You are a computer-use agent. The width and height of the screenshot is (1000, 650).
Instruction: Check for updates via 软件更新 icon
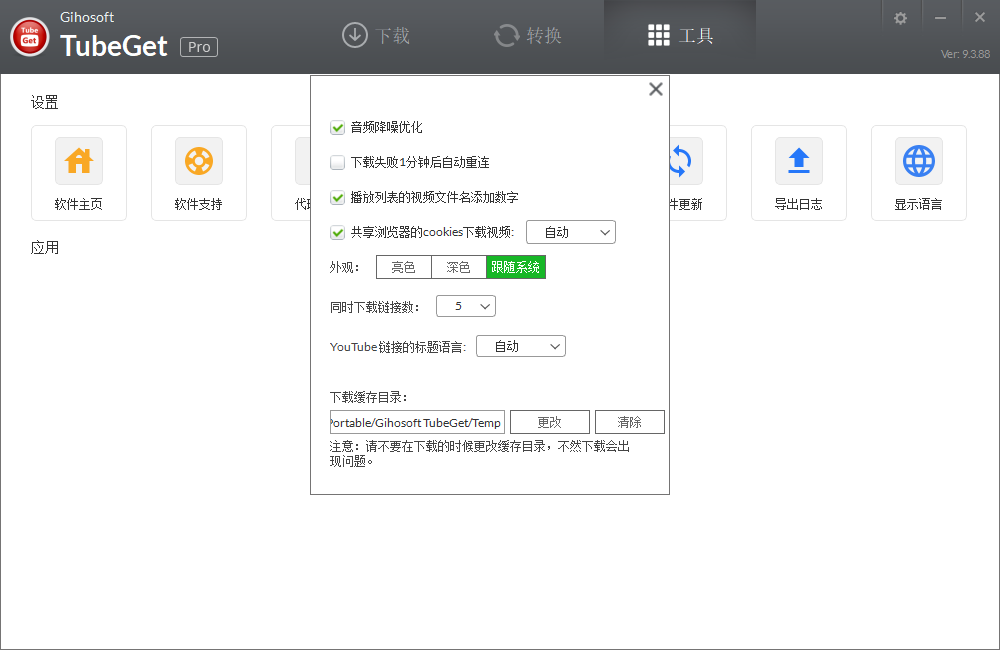[679, 160]
